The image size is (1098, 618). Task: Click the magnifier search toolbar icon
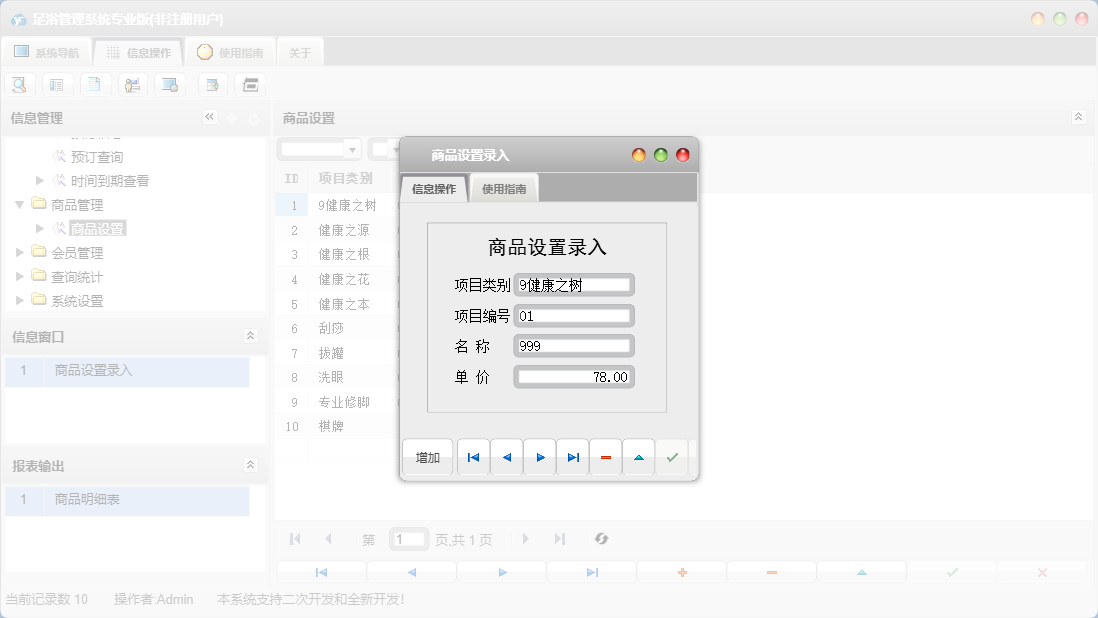coord(19,85)
